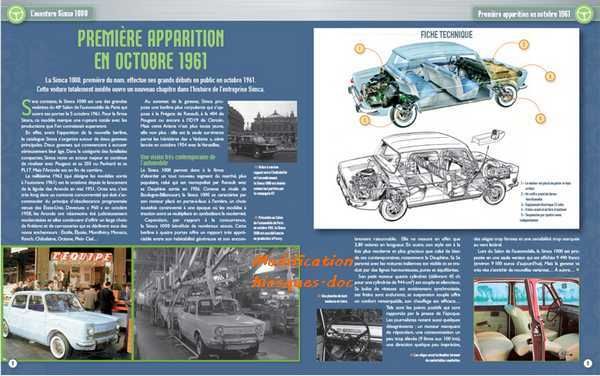The width and height of the screenshot is (600, 376).
Task: Click the callout circle above the rear engine
Action: coord(360,49)
